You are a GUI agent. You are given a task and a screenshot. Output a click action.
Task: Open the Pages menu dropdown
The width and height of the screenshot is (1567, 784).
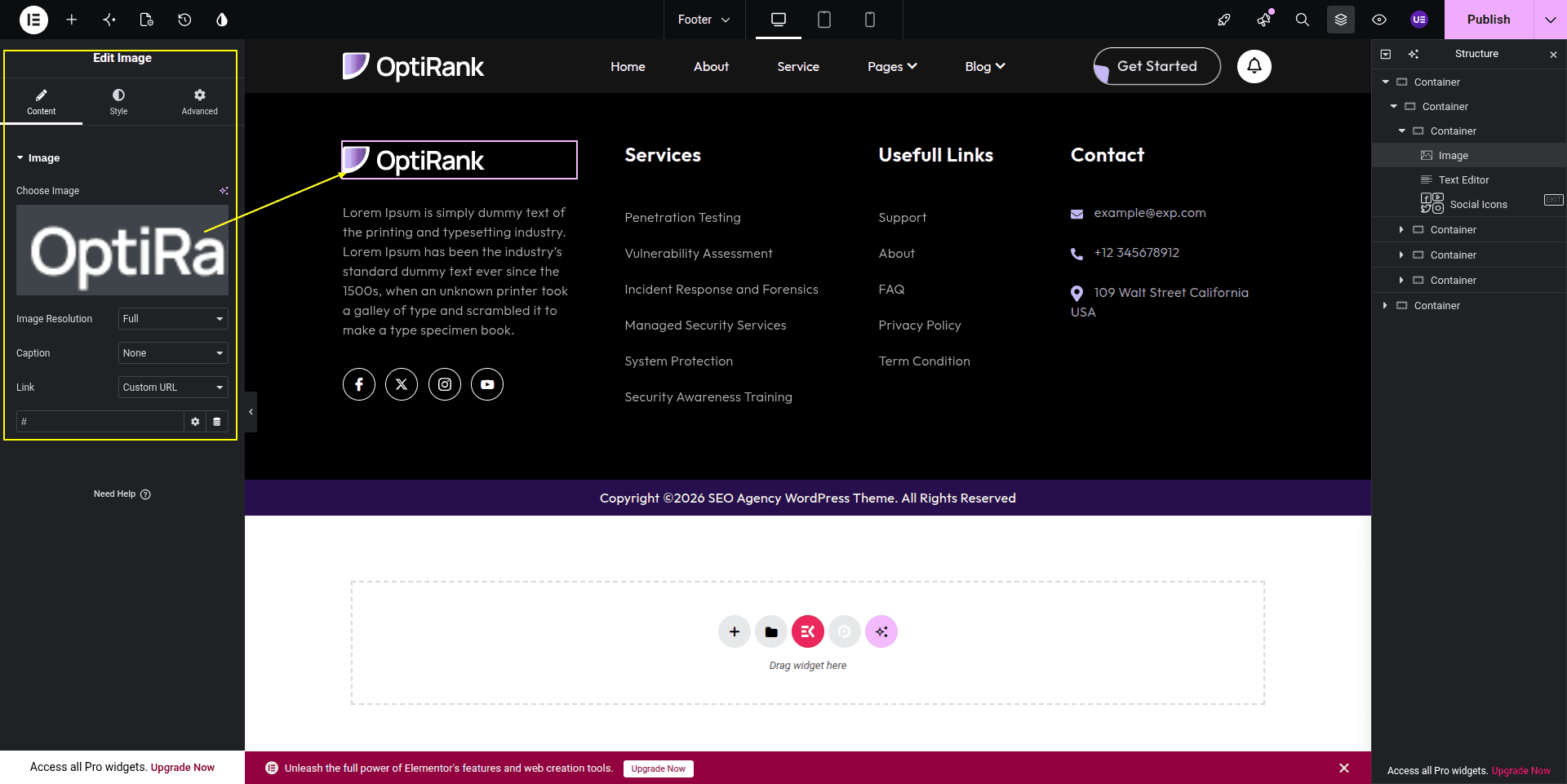(x=892, y=67)
